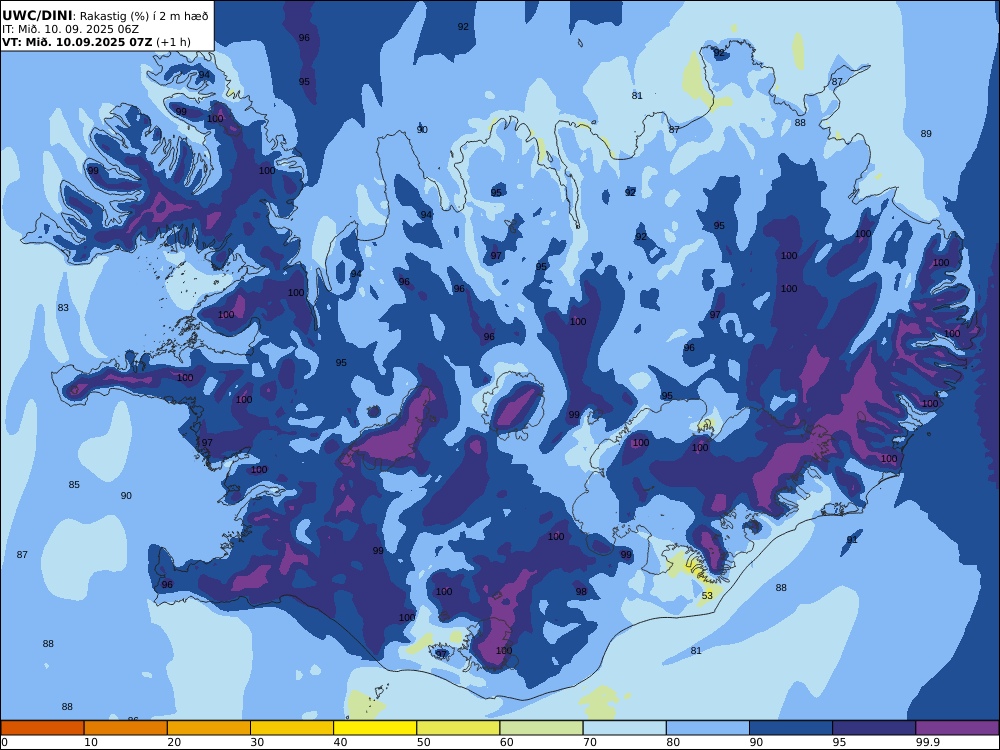This screenshot has height=750, width=1000.
Task: Click the 'IT: Mið. 10. 09. 2025 06Z' line
Action: click(x=71, y=29)
